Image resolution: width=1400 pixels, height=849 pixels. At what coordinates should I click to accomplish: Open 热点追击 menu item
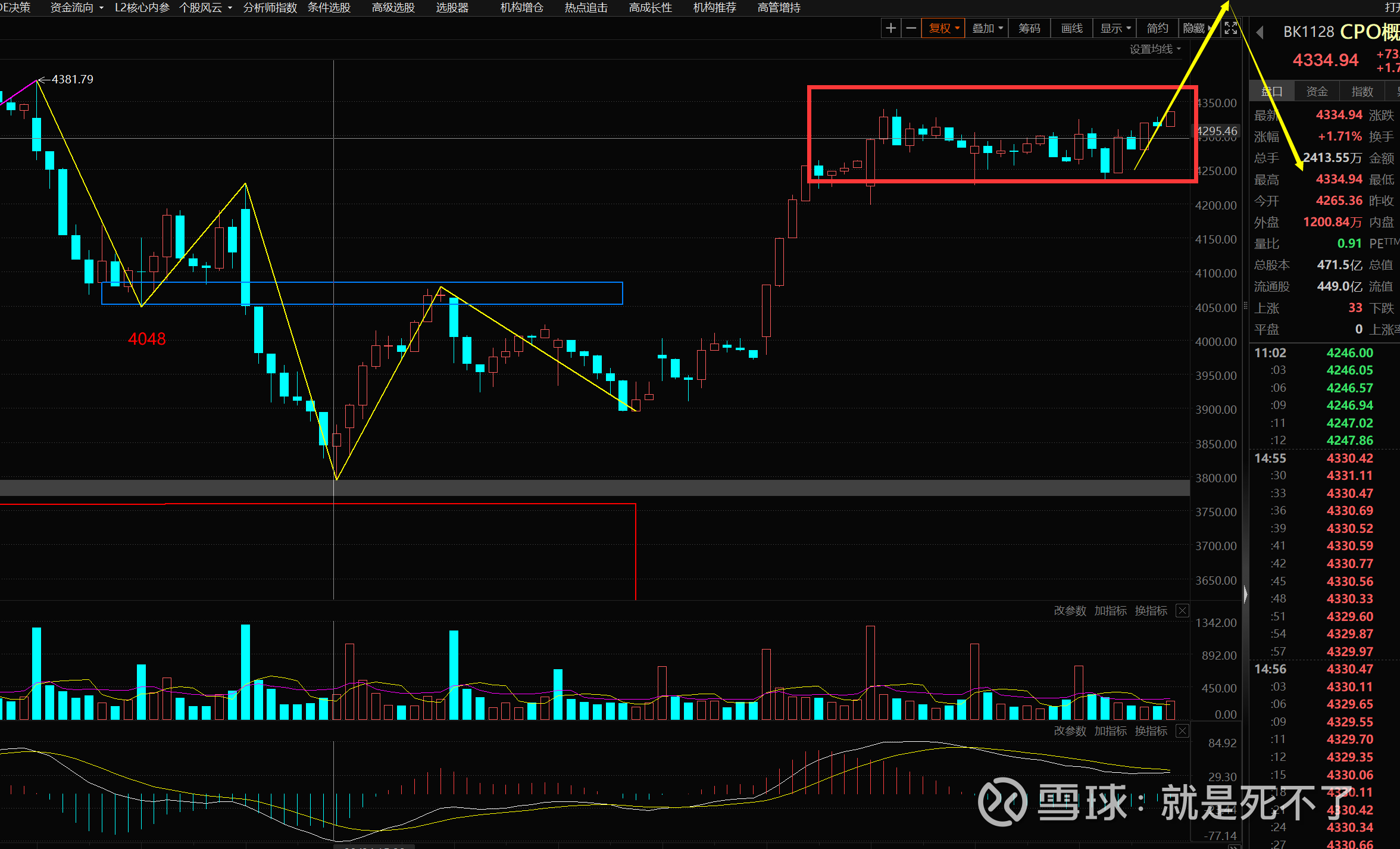coord(586,8)
